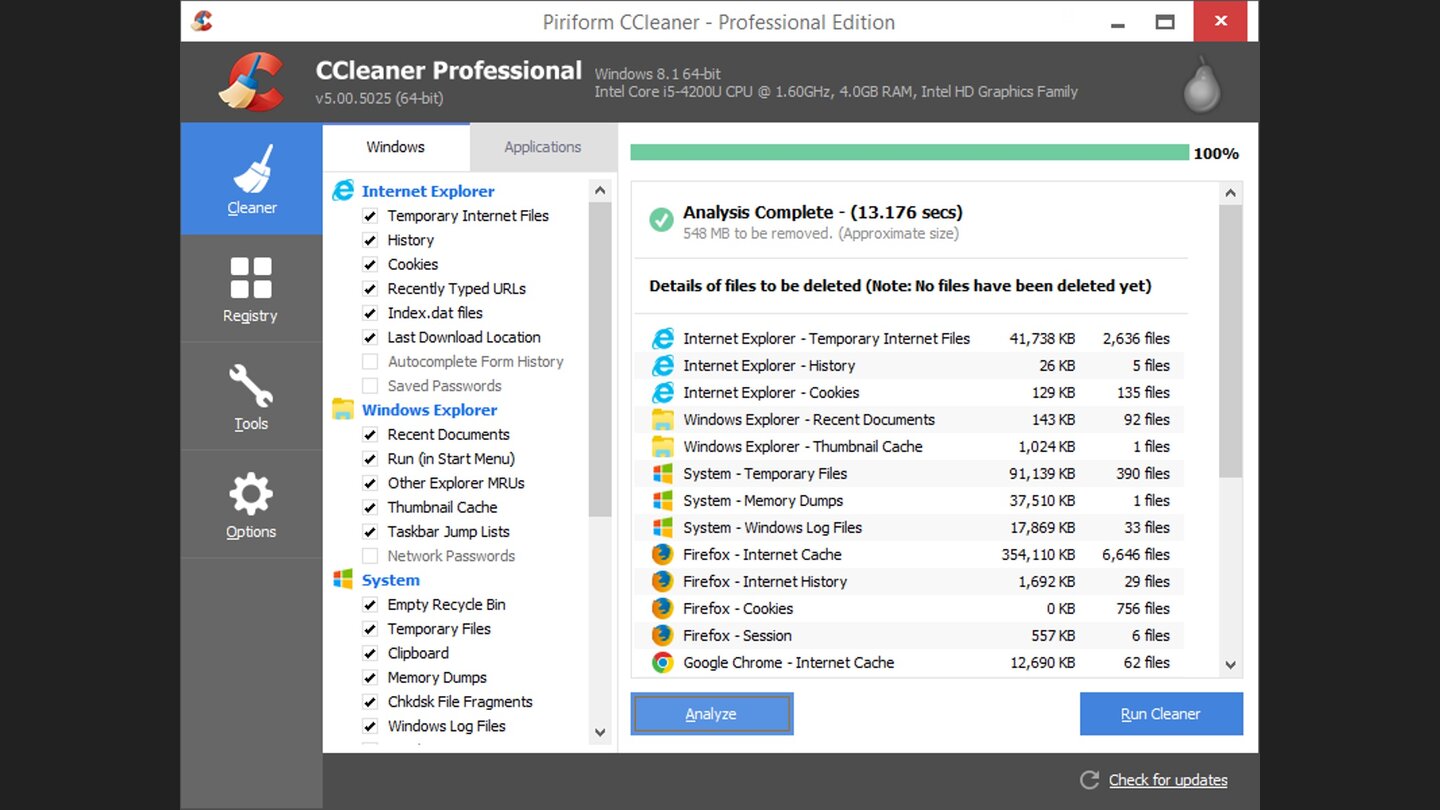Disable the Empty Recycle Bin option
The height and width of the screenshot is (810, 1440).
coord(370,604)
